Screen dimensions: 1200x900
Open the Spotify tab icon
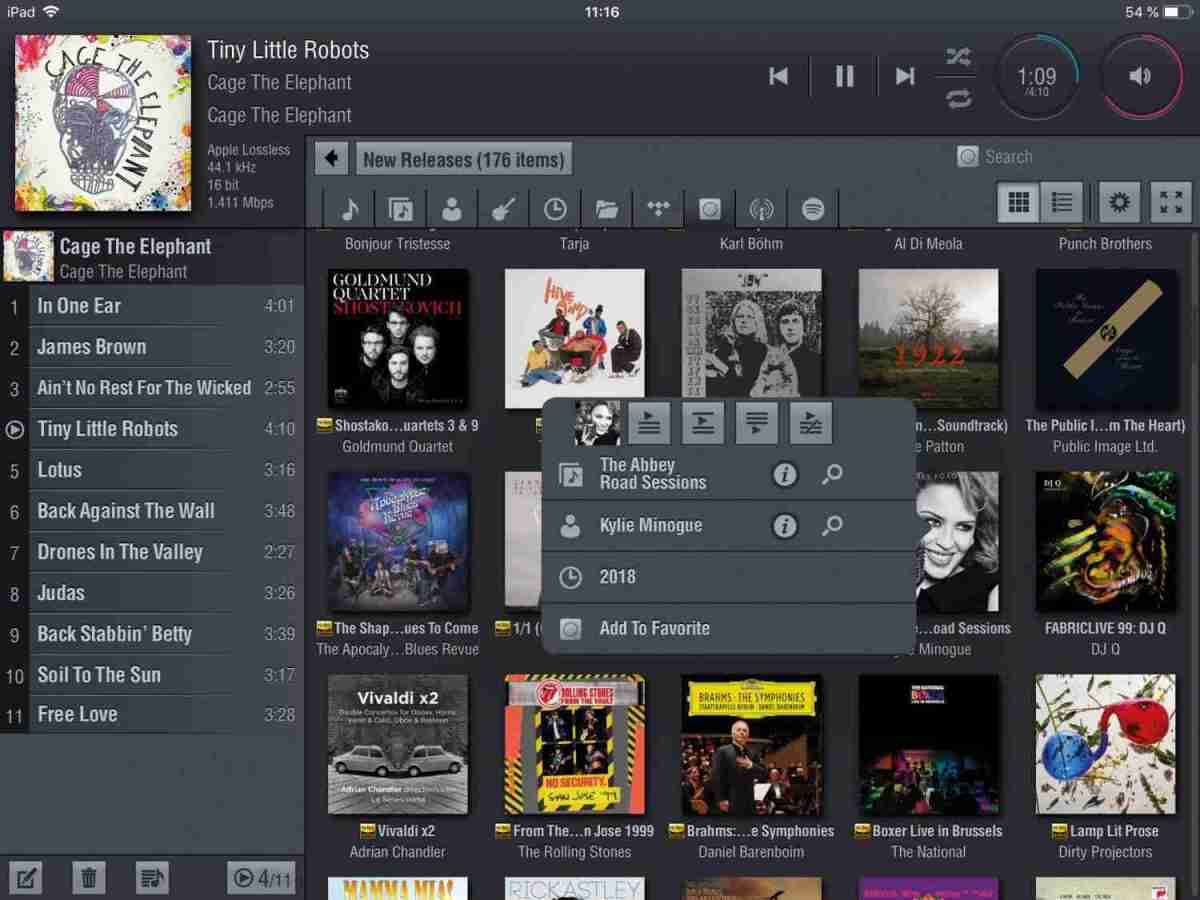click(x=813, y=209)
